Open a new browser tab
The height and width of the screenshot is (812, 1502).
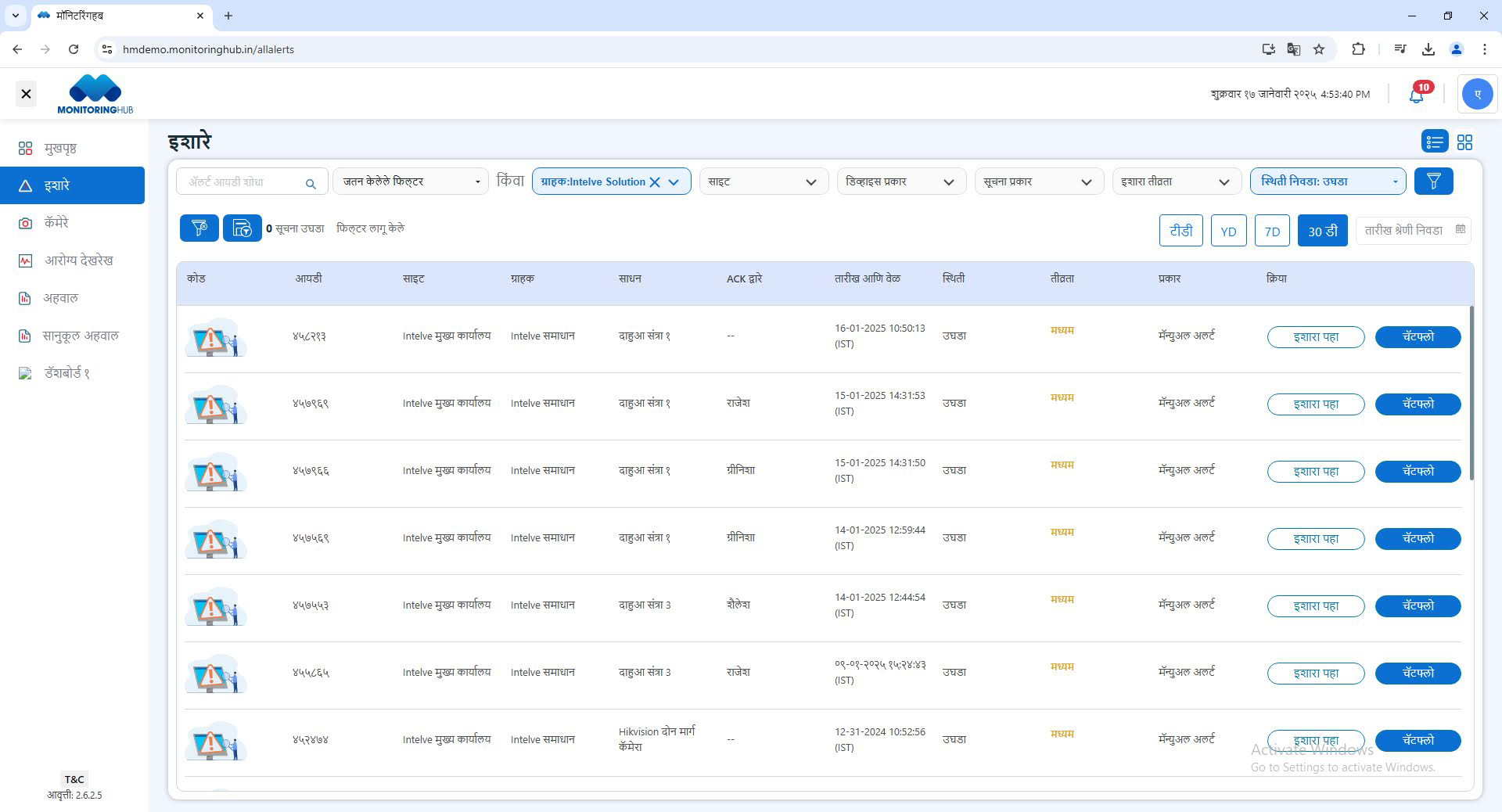coord(228,16)
